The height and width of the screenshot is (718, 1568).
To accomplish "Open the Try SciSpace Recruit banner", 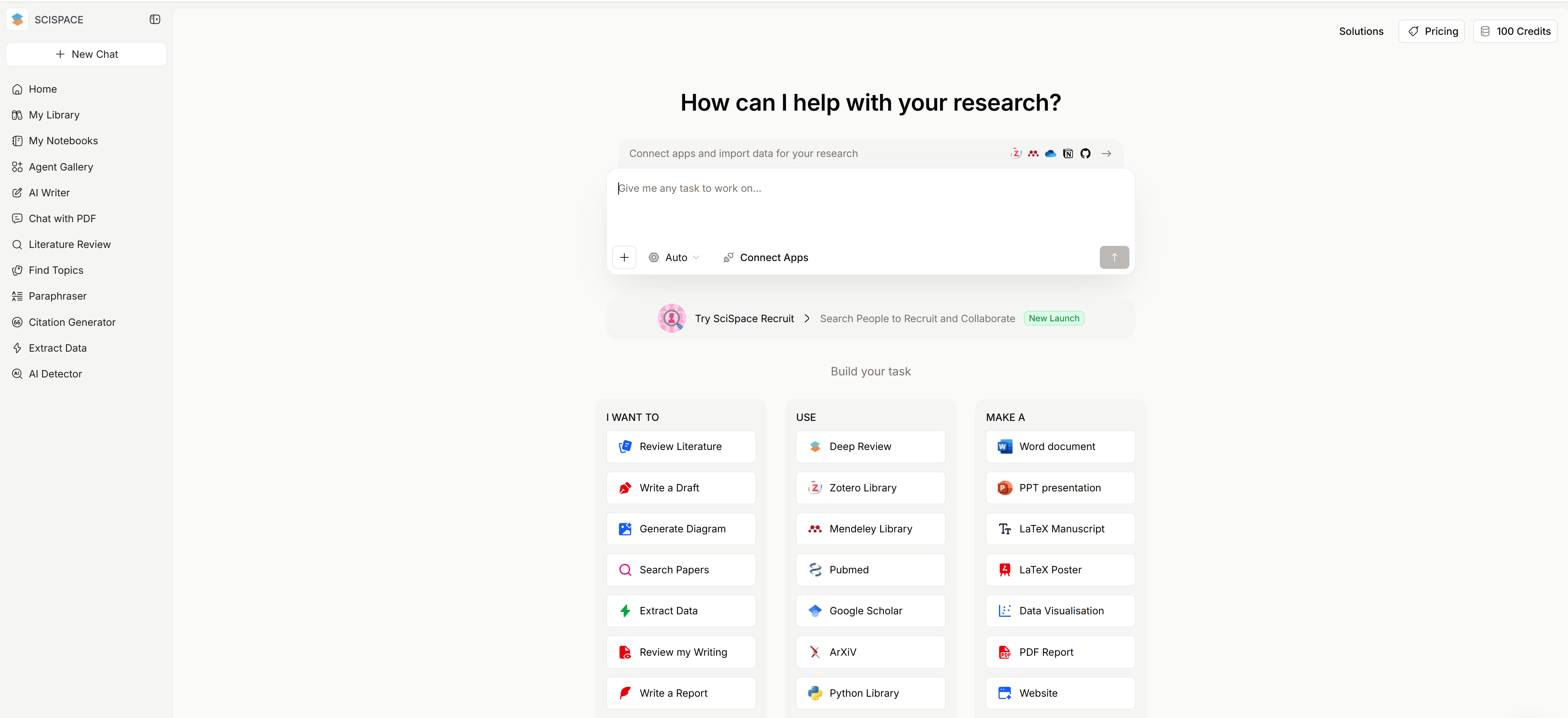I will point(870,318).
